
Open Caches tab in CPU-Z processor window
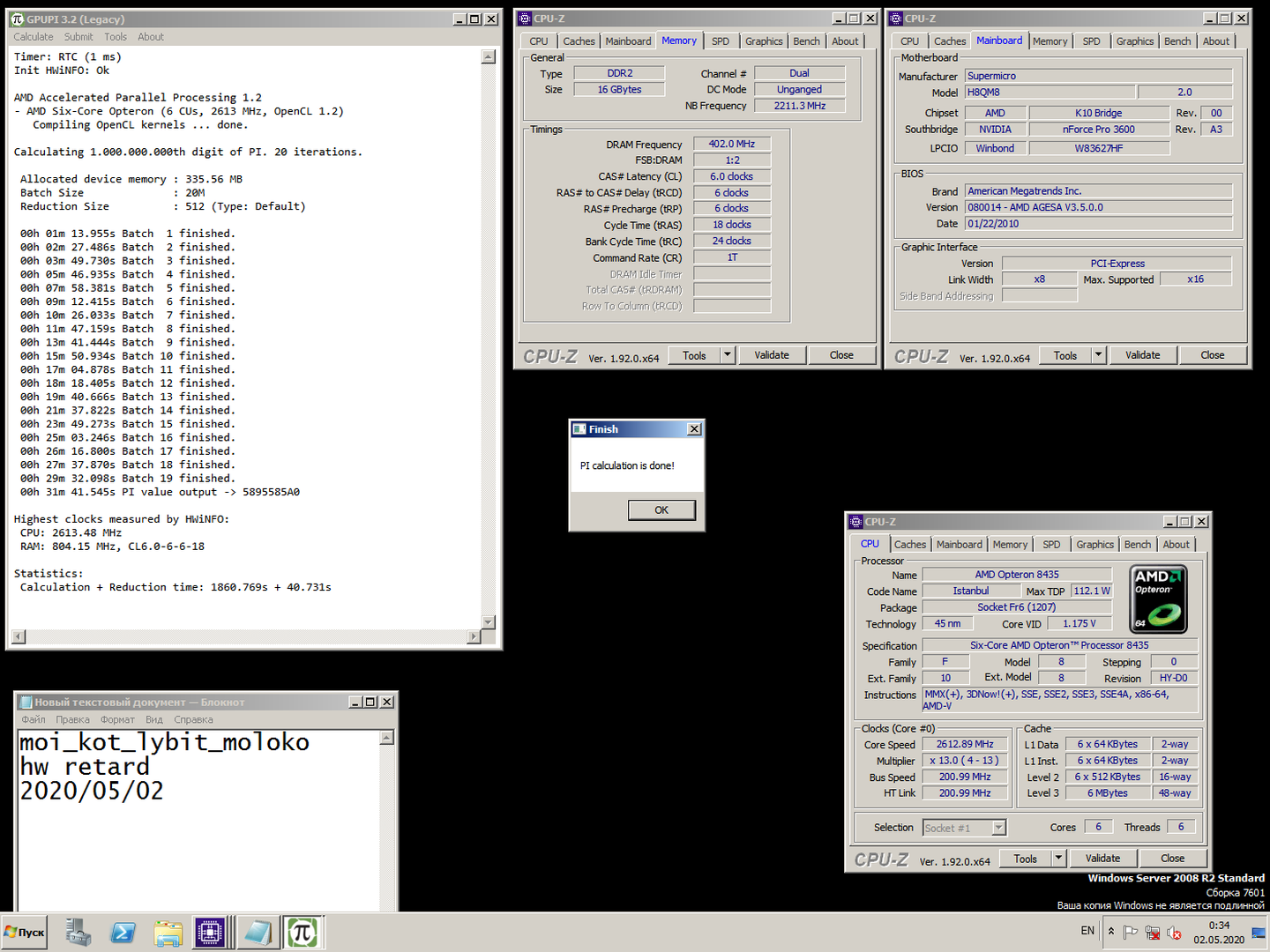(x=910, y=545)
